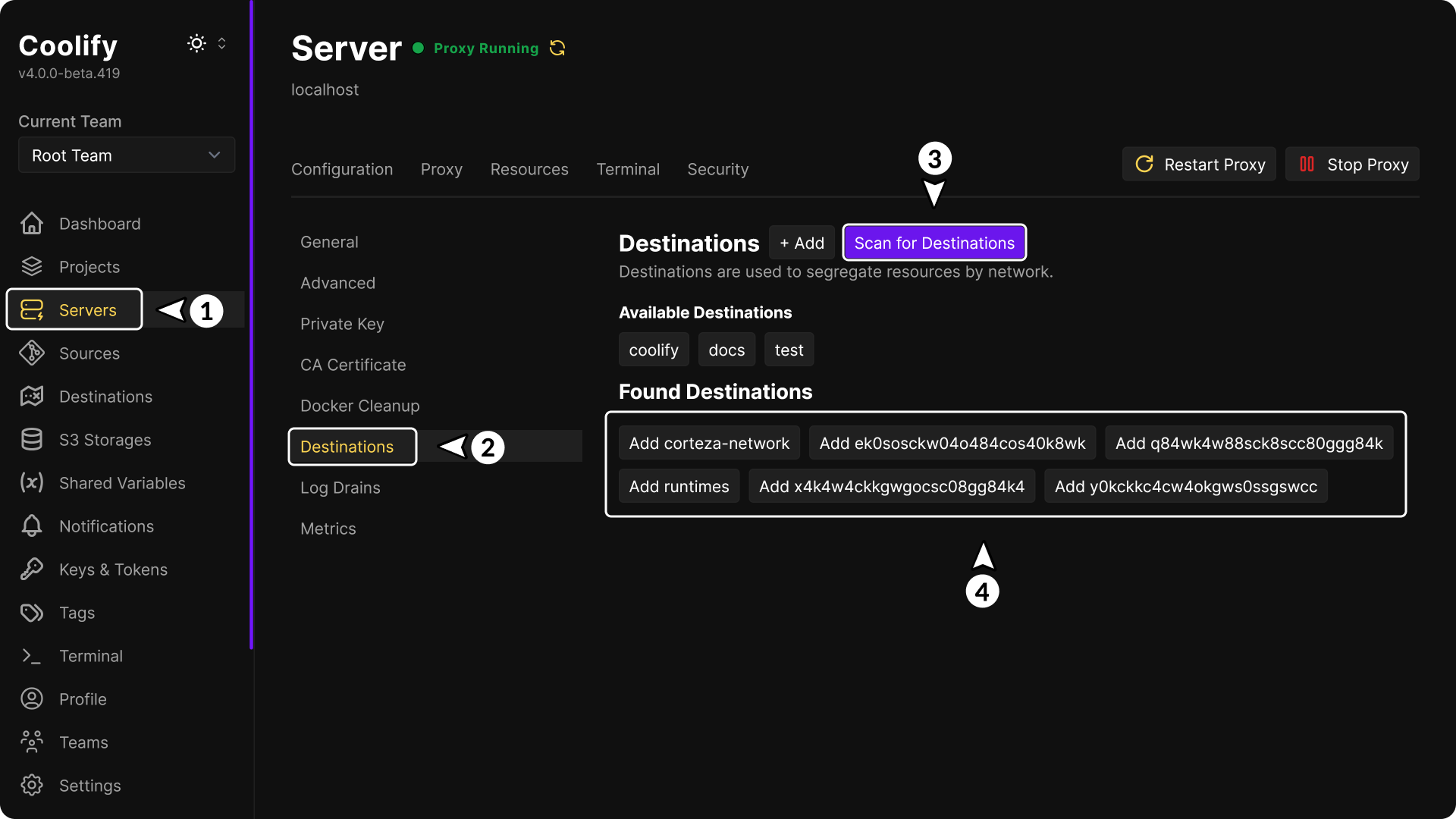1456x819 pixels.
Task: Click the Notifications bell icon
Action: (32, 526)
